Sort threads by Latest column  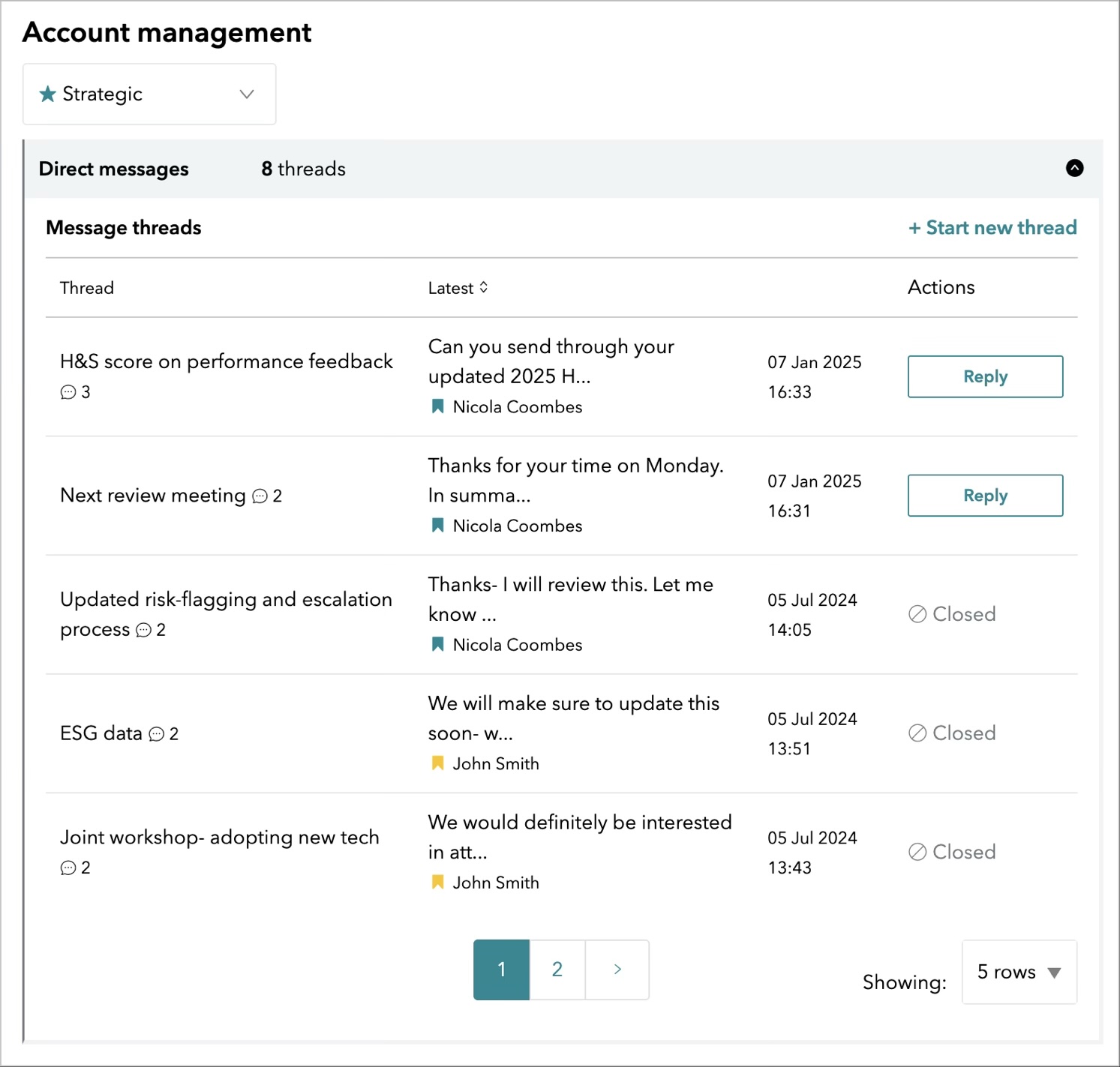(x=458, y=288)
